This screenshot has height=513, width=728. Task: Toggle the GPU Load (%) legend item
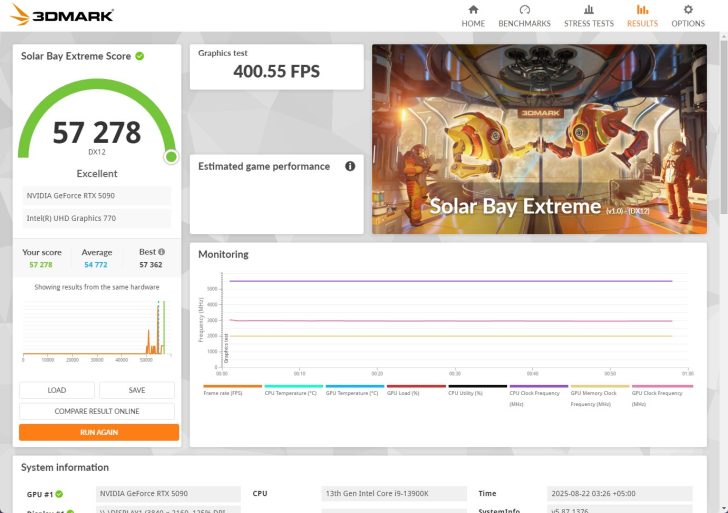click(416, 390)
